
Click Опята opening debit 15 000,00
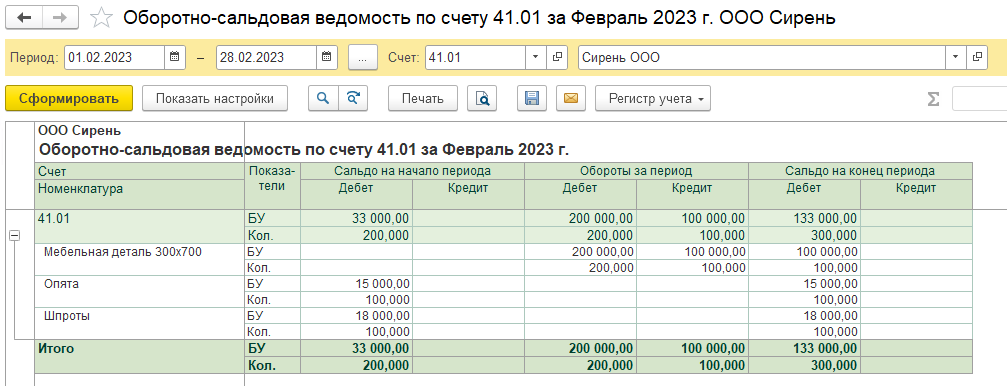coord(356,283)
